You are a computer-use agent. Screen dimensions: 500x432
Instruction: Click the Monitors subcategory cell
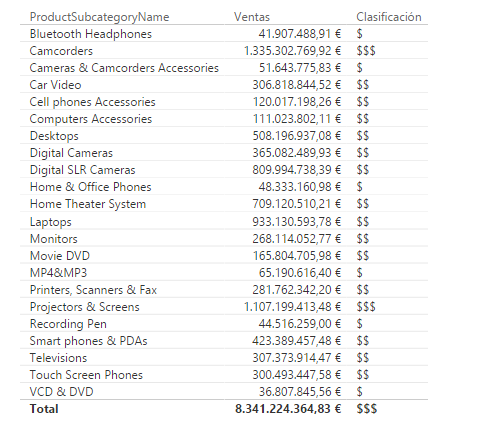[53, 239]
